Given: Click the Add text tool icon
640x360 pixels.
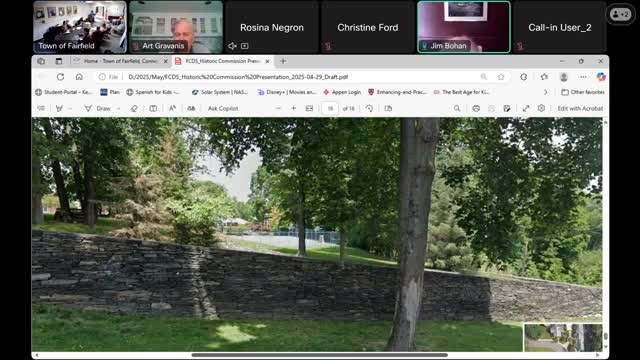Looking at the screenshot, I should pyautogui.click(x=153, y=108).
